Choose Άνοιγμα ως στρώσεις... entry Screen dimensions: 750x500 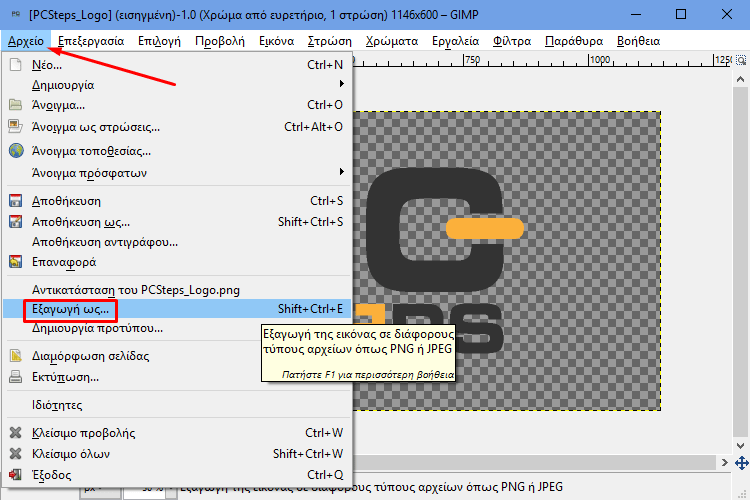177,127
